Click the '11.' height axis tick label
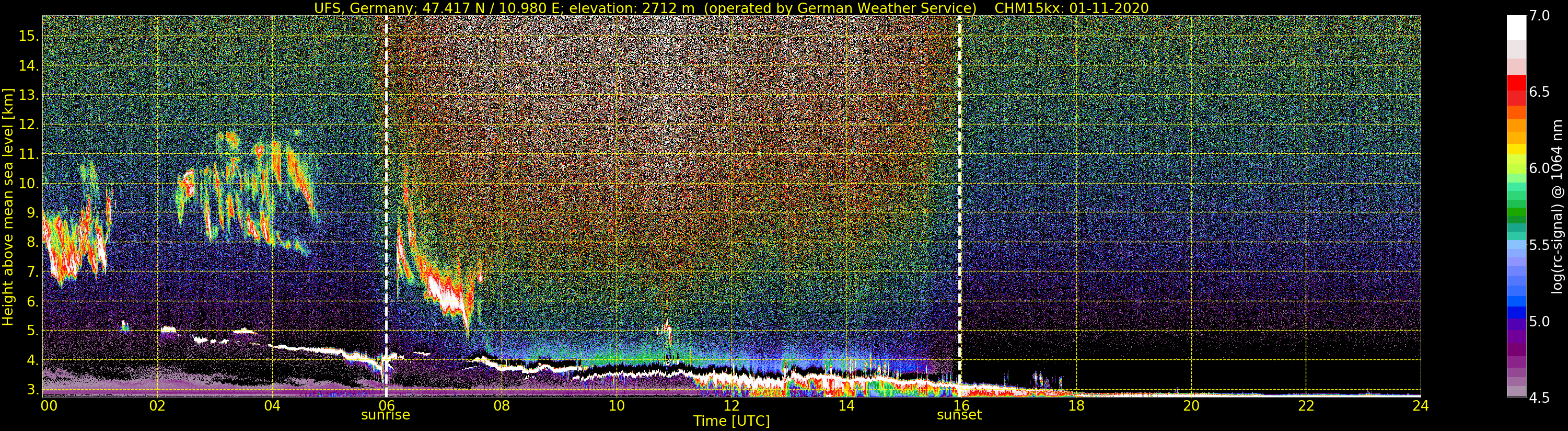The width and height of the screenshot is (1568, 431). pos(28,154)
